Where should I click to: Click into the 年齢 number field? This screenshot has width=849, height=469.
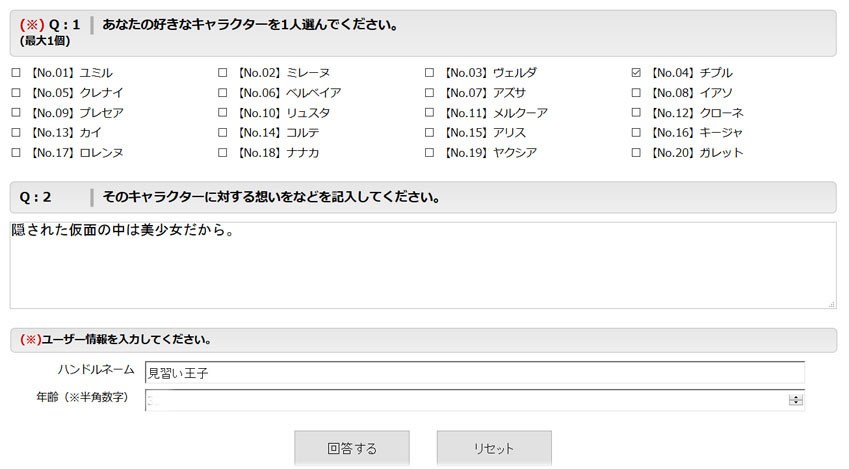coord(466,400)
